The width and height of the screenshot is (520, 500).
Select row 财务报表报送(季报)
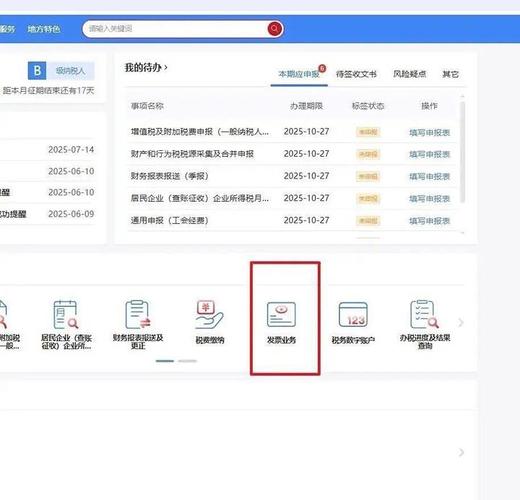point(291,176)
